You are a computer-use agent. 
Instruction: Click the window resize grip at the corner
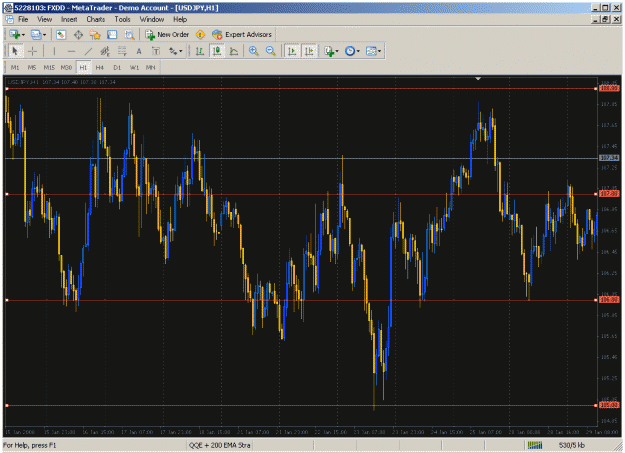pyautogui.click(x=617, y=446)
